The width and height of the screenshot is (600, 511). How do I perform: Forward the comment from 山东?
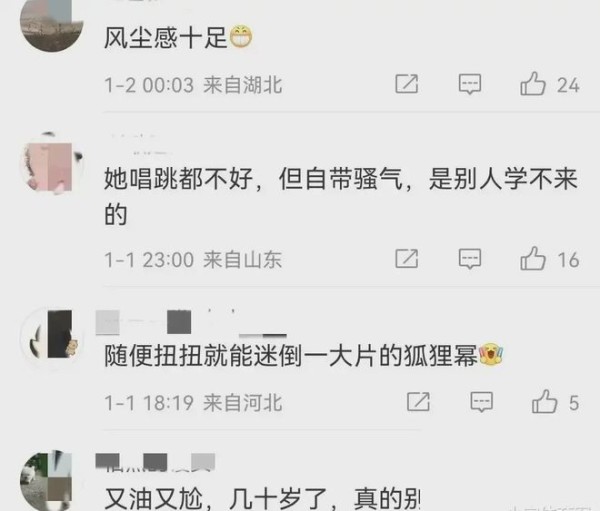click(406, 258)
